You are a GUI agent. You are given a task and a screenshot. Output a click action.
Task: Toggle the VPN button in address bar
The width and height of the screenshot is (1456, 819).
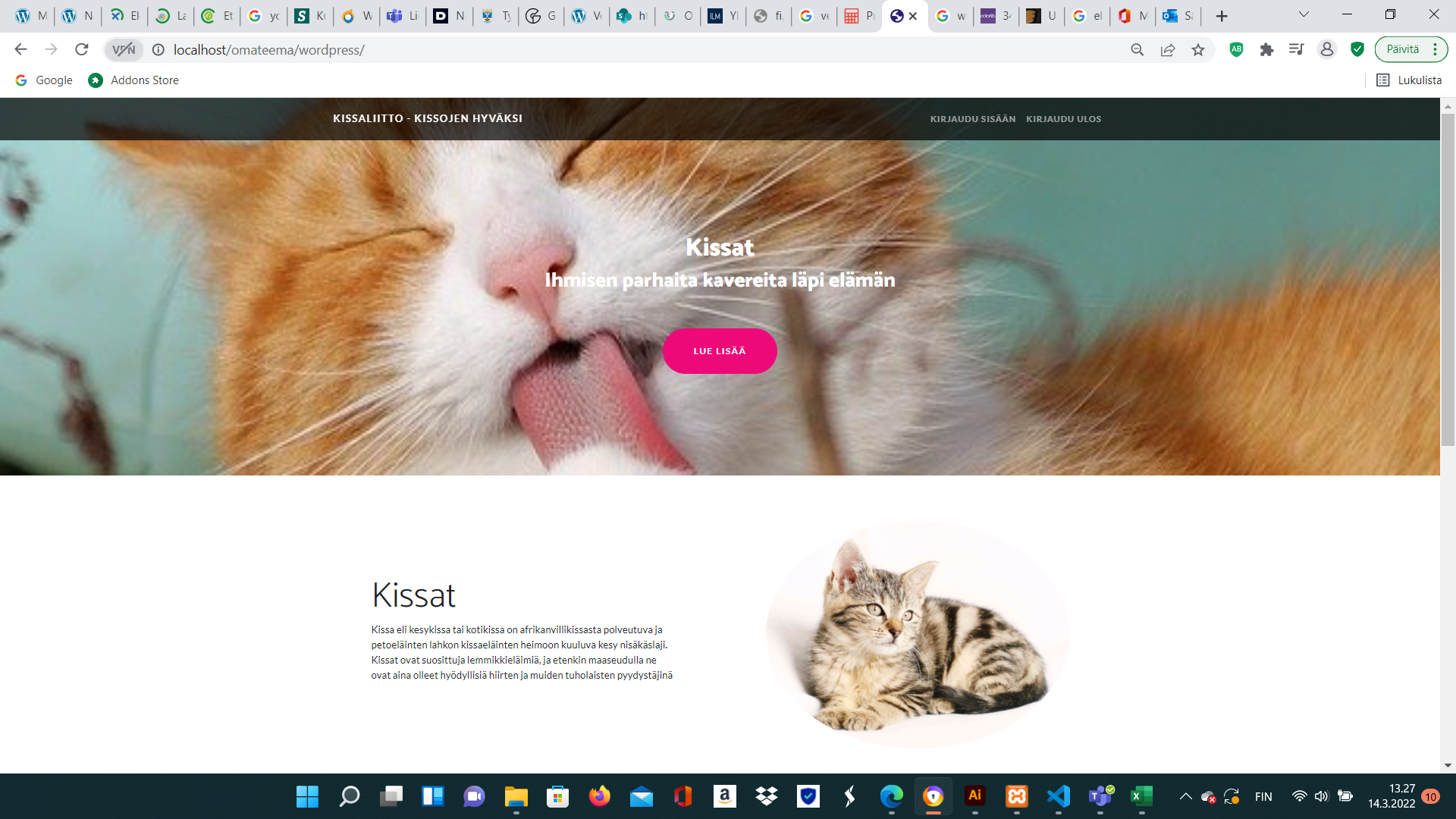coord(124,49)
